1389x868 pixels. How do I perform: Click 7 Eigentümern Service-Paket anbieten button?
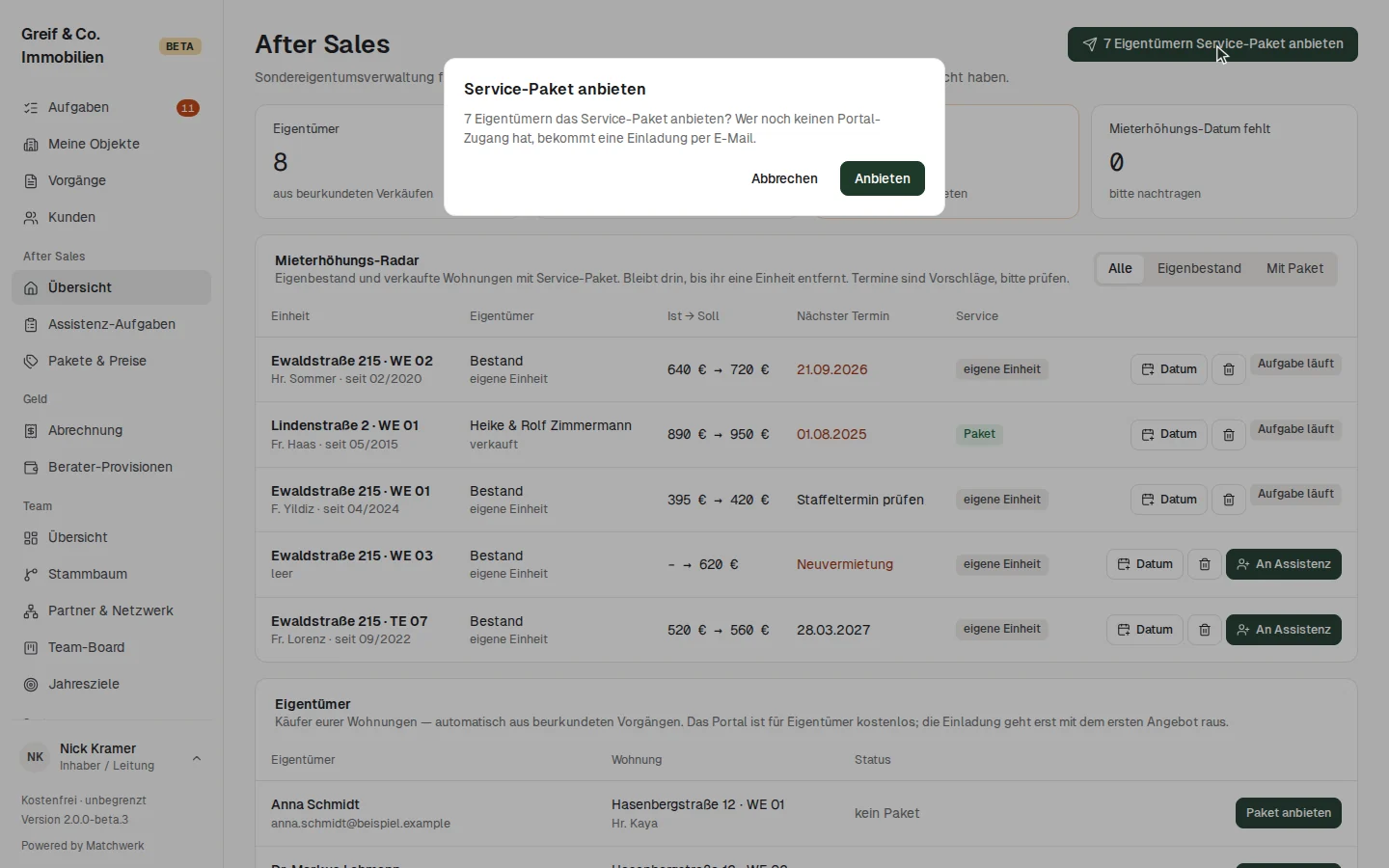tap(1212, 44)
